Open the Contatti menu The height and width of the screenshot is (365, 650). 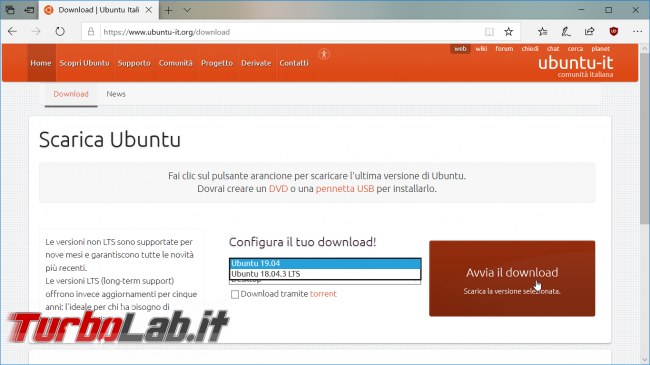point(294,63)
